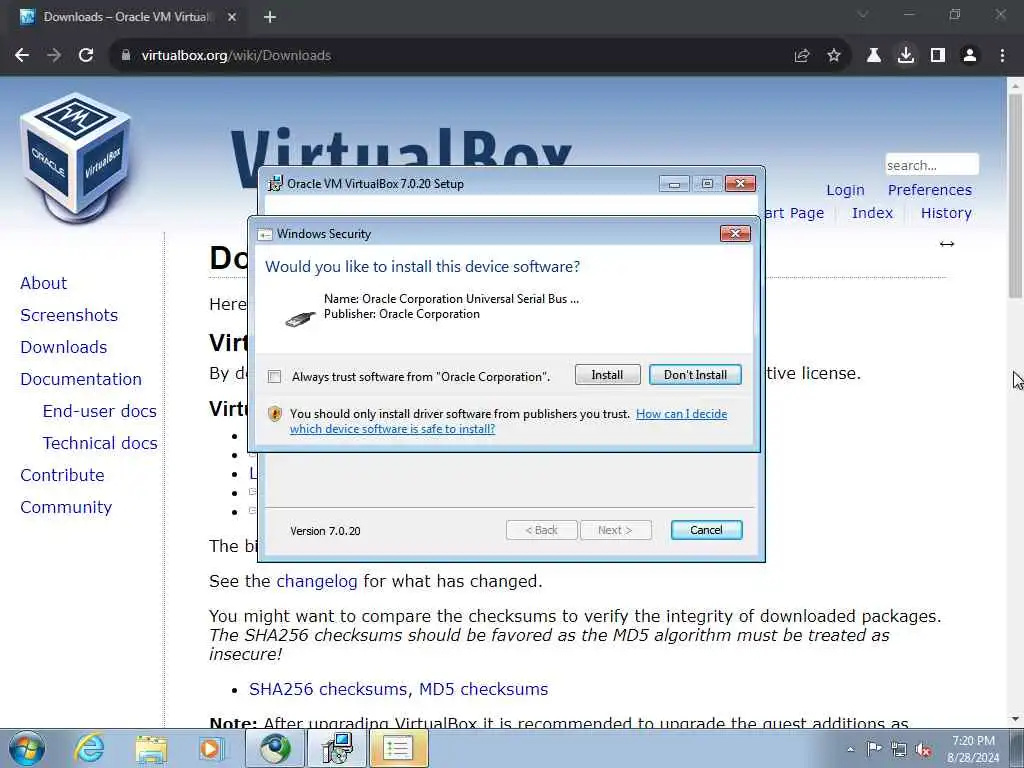The width and height of the screenshot is (1024, 768).
Task: Open MD5 checksums link
Action: pyautogui.click(x=483, y=689)
